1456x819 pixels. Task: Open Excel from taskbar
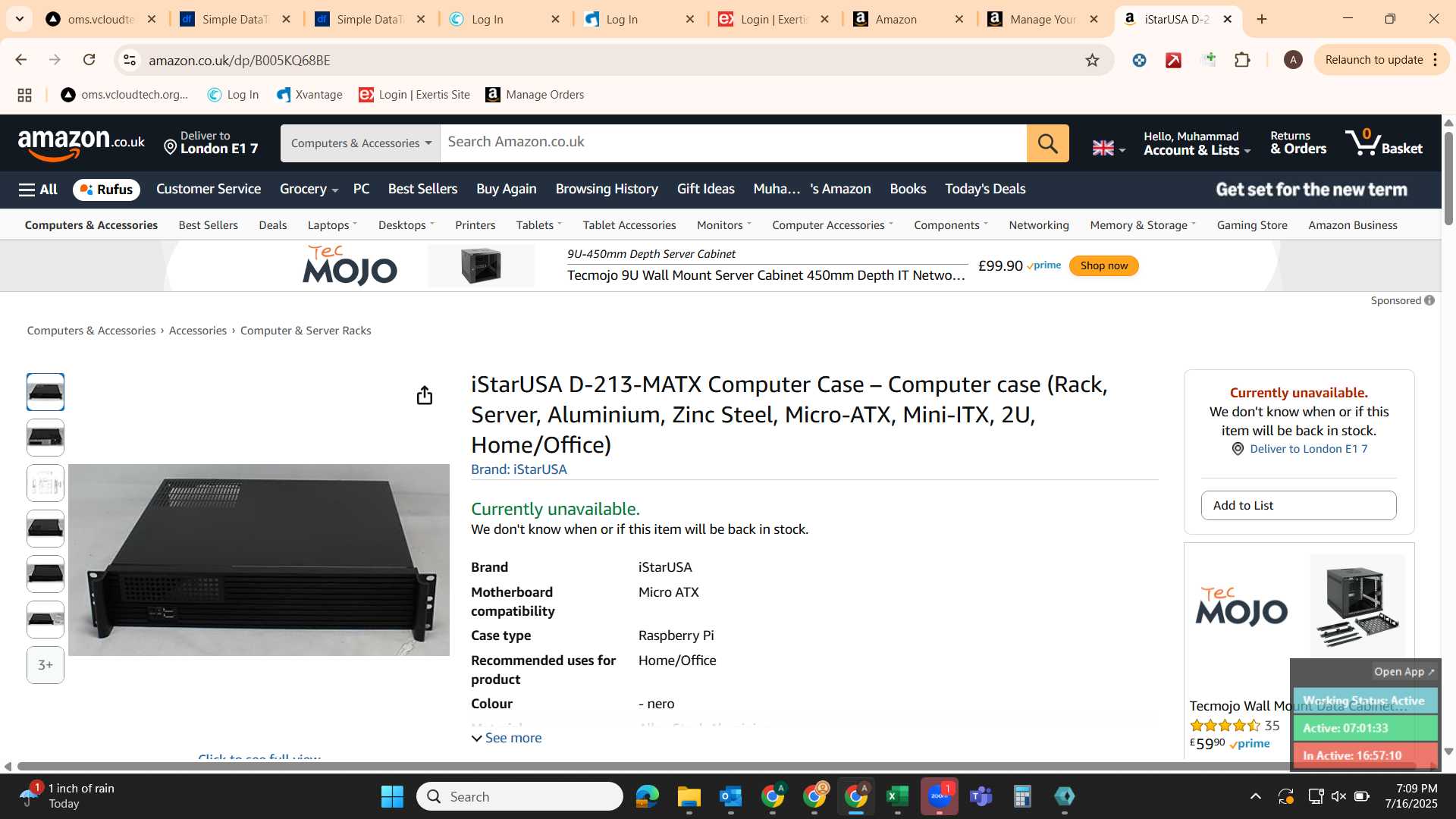pos(897,796)
